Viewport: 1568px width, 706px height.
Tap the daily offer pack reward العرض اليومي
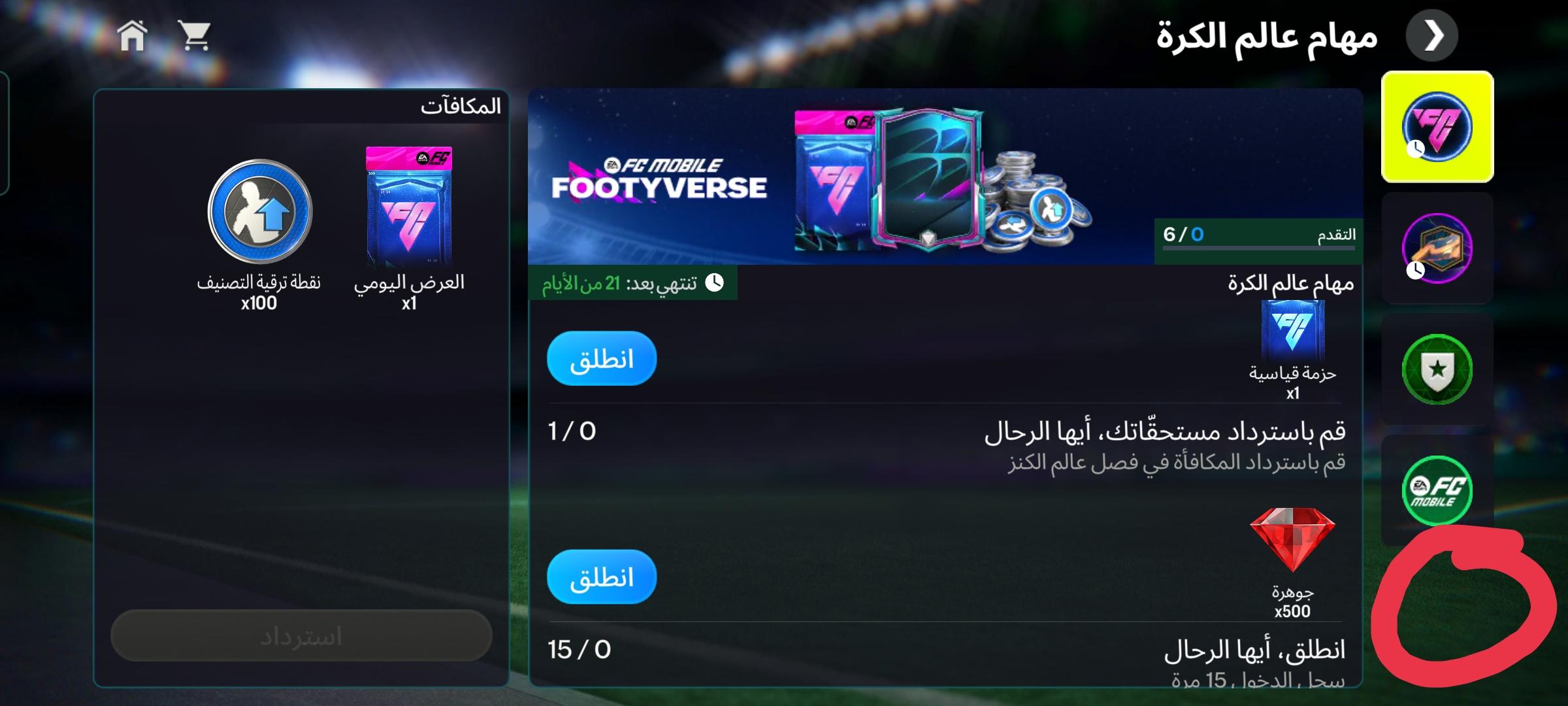click(x=409, y=207)
